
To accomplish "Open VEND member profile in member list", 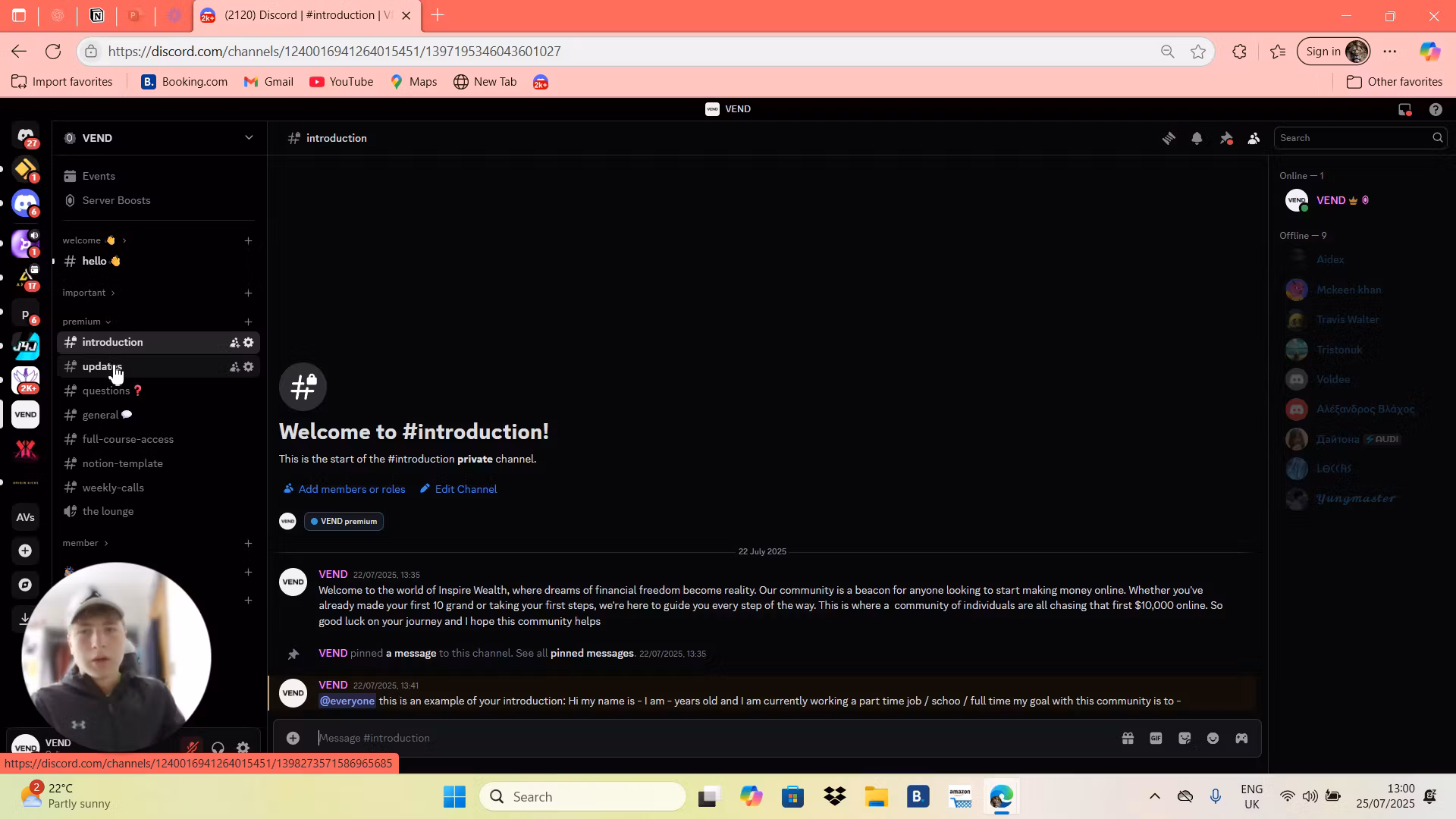I will coord(1360,201).
